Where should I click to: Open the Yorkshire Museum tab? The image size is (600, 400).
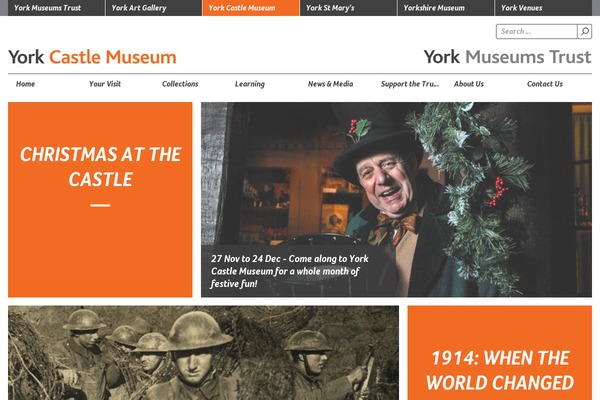(446, 8)
